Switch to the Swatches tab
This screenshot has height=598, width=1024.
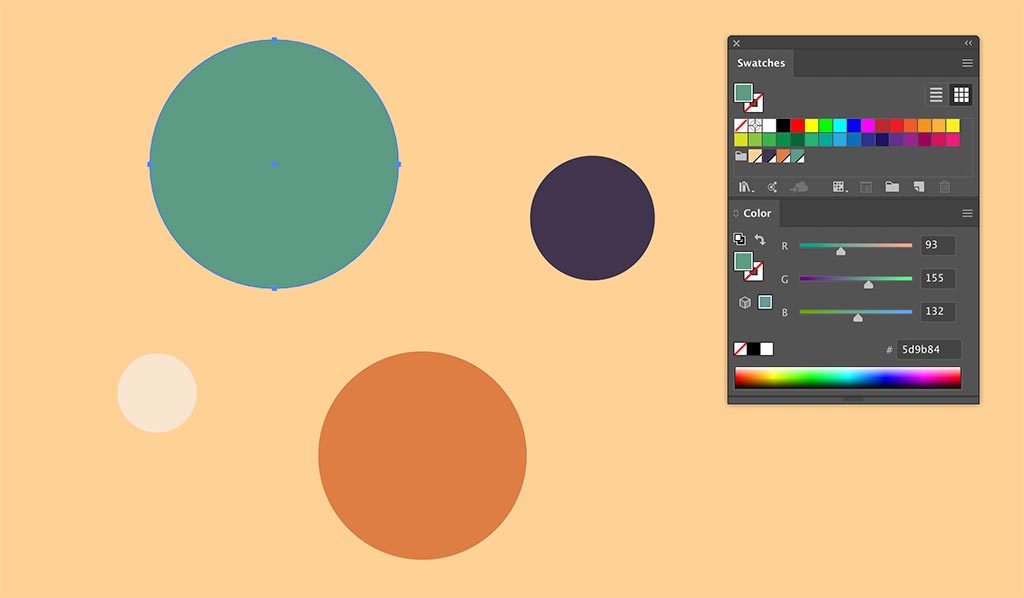click(761, 62)
